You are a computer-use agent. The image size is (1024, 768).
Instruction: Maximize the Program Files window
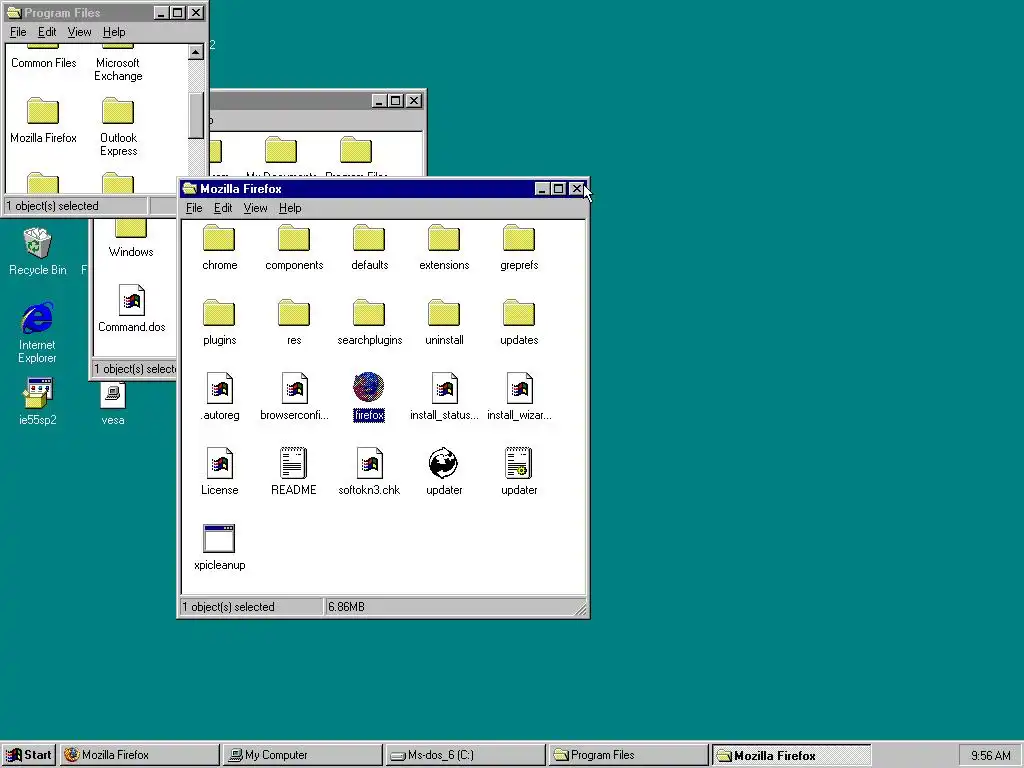point(178,13)
